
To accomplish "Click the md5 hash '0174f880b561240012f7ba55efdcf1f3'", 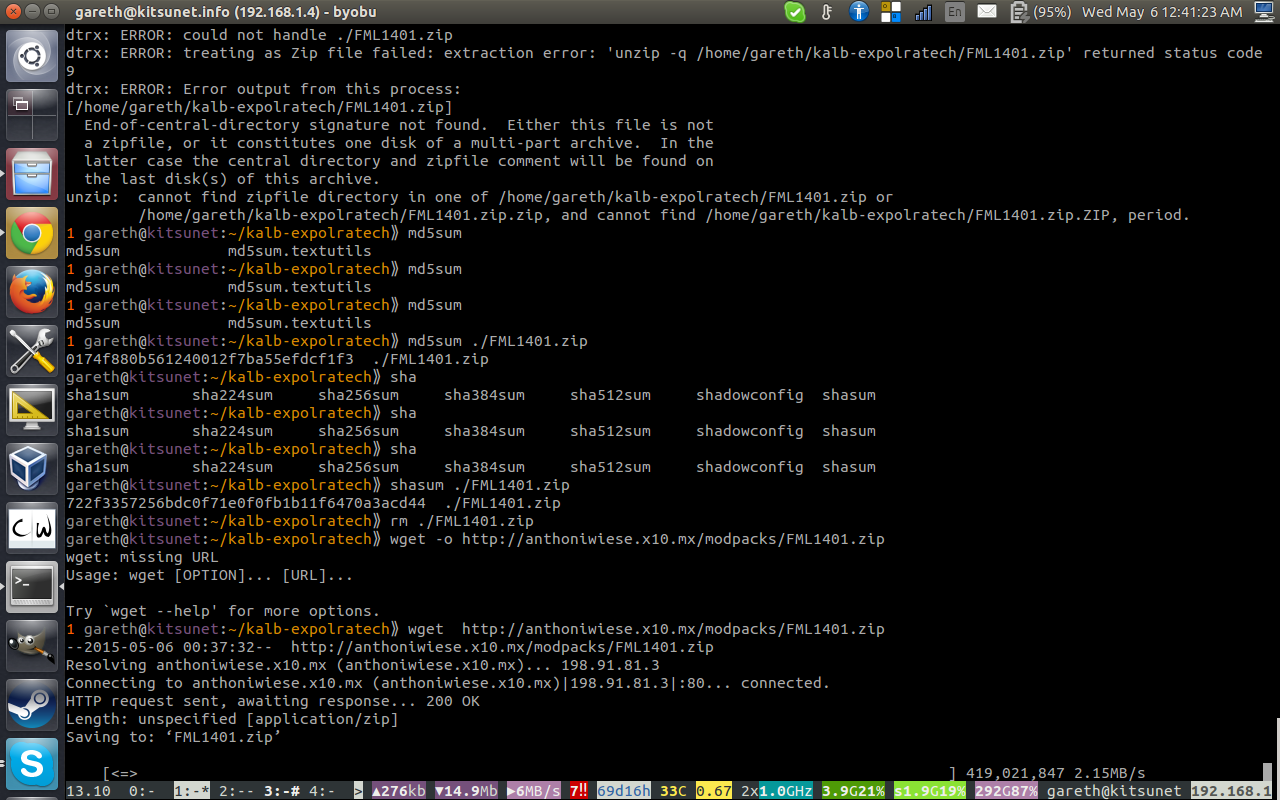I will pyautogui.click(x=210, y=359).
